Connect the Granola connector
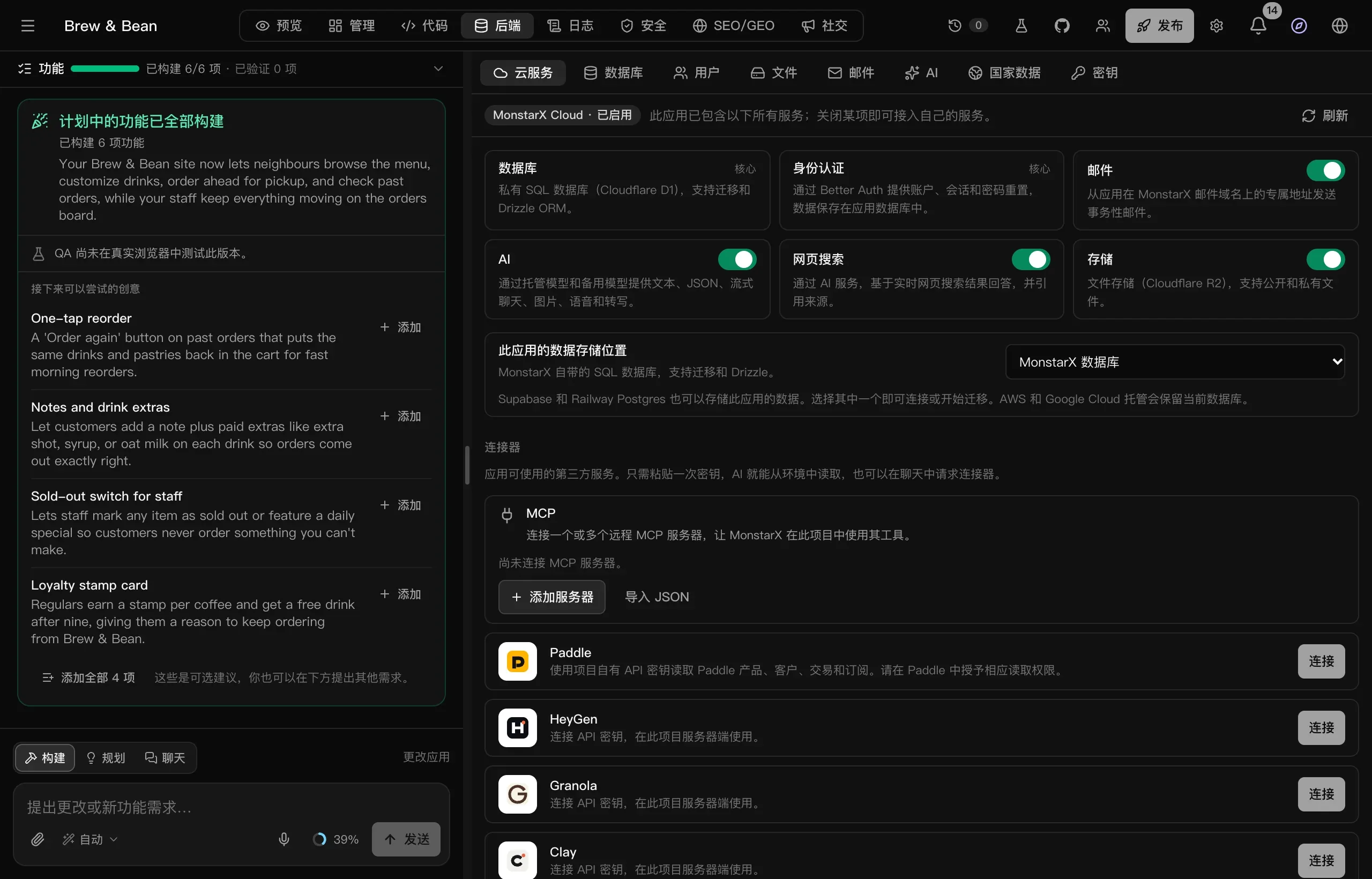The image size is (1372, 879). (x=1321, y=794)
